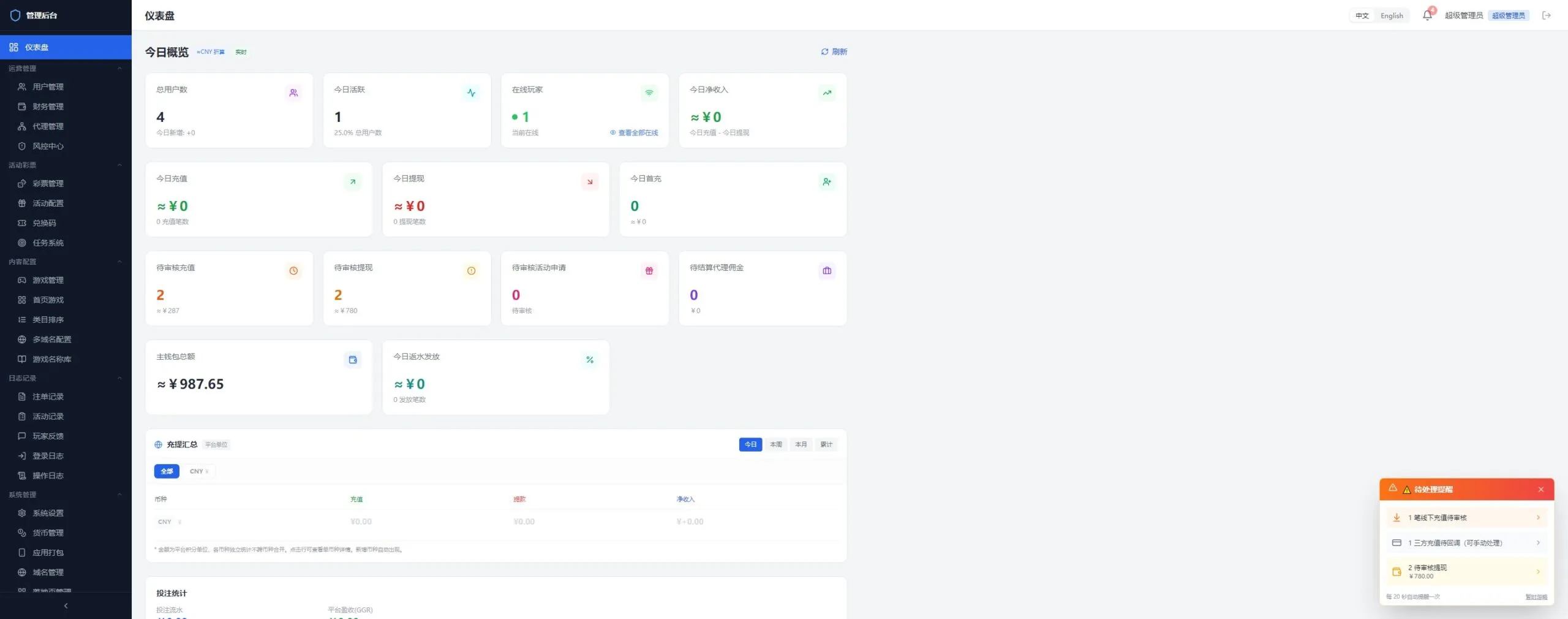Open 1 笔线下充值待审核 reminder
This screenshot has height=619, width=1568.
(1467, 518)
